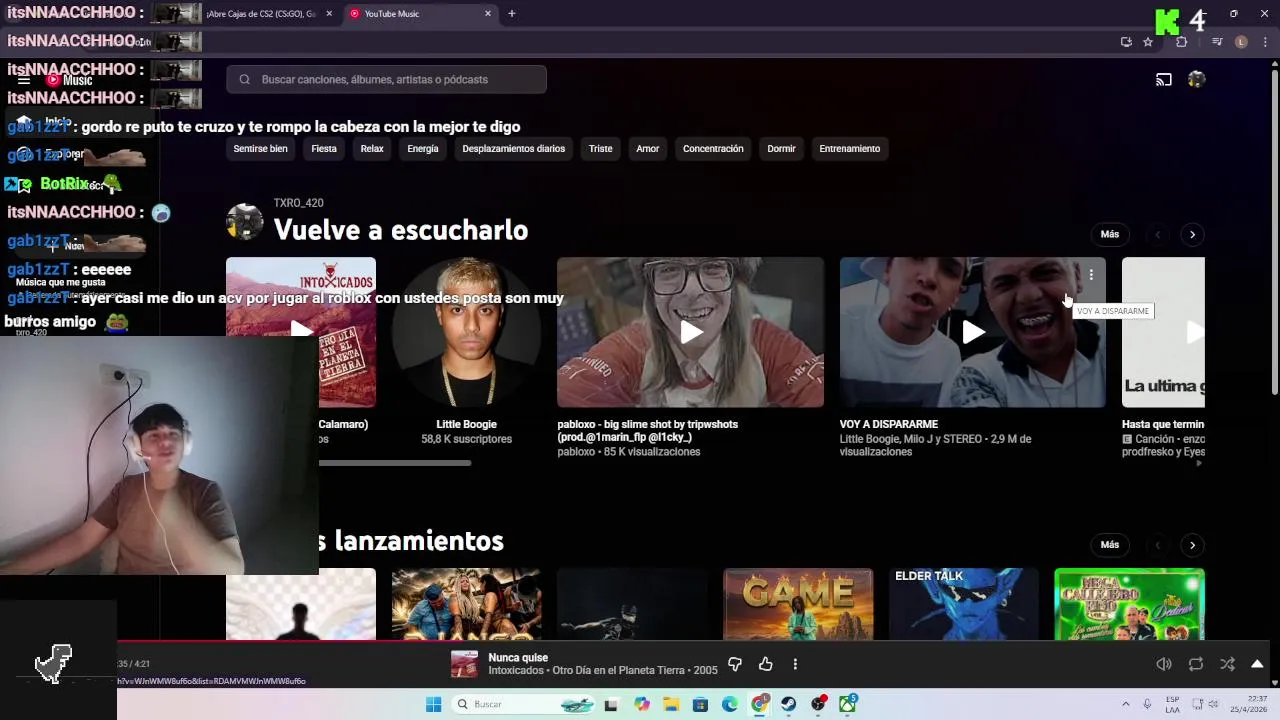
Task: Click the magnifier icon in the search box
Action: [x=244, y=79]
